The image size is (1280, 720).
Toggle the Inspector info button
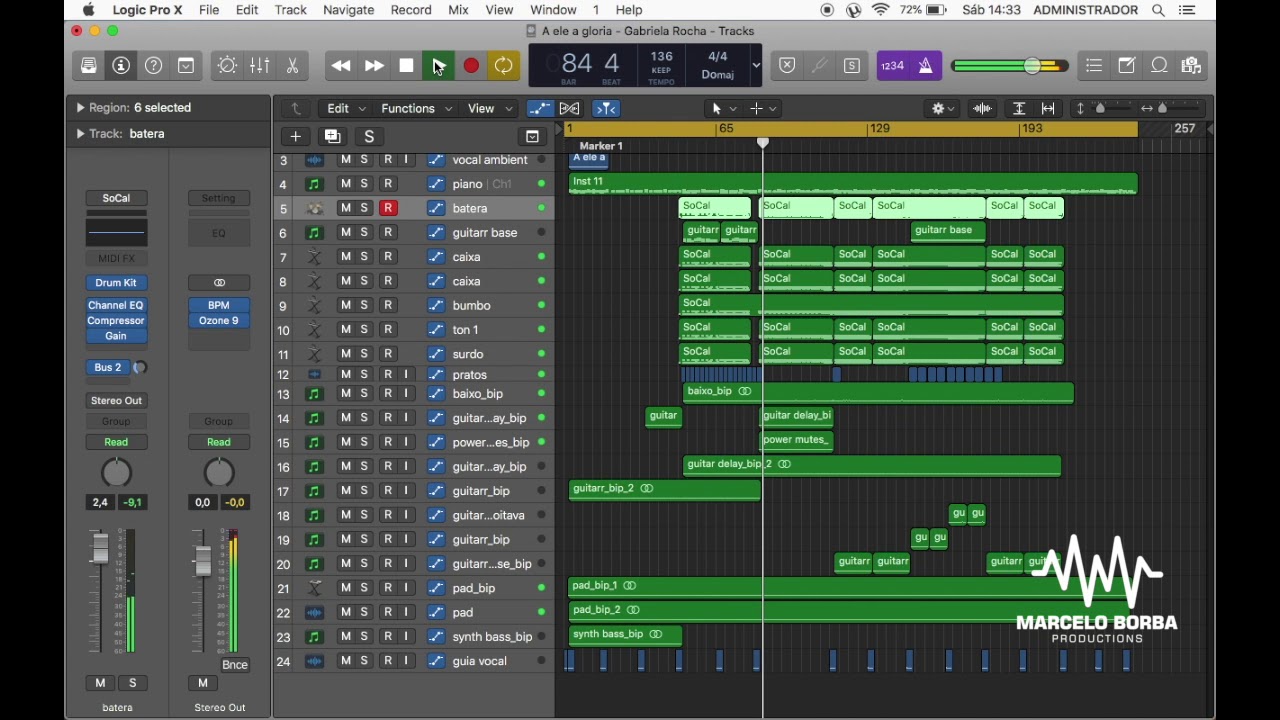[x=121, y=66]
